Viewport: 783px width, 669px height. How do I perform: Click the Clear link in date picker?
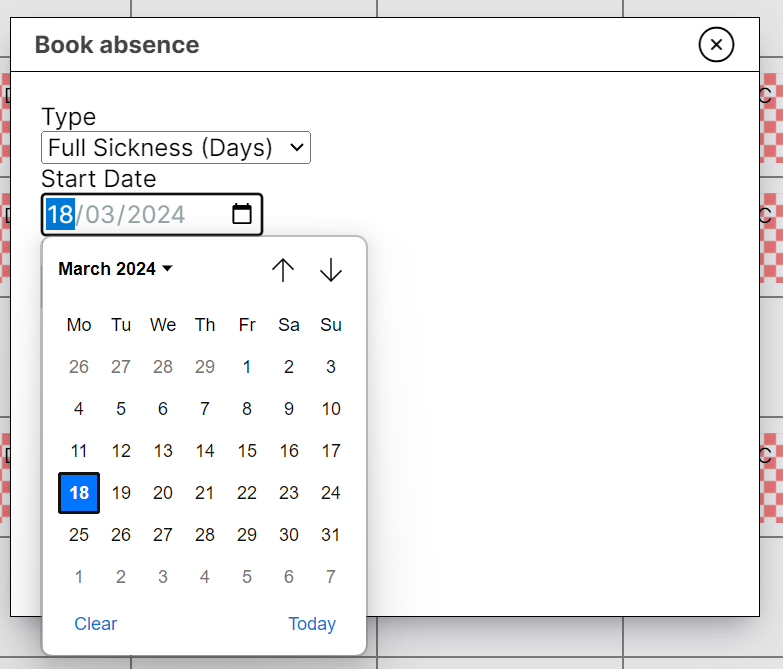tap(96, 624)
